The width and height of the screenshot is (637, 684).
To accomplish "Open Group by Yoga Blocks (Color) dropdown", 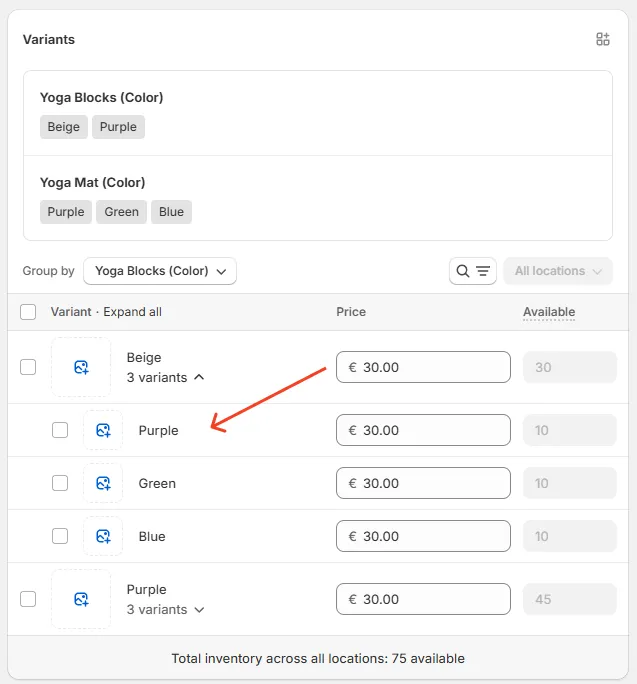I will [160, 271].
